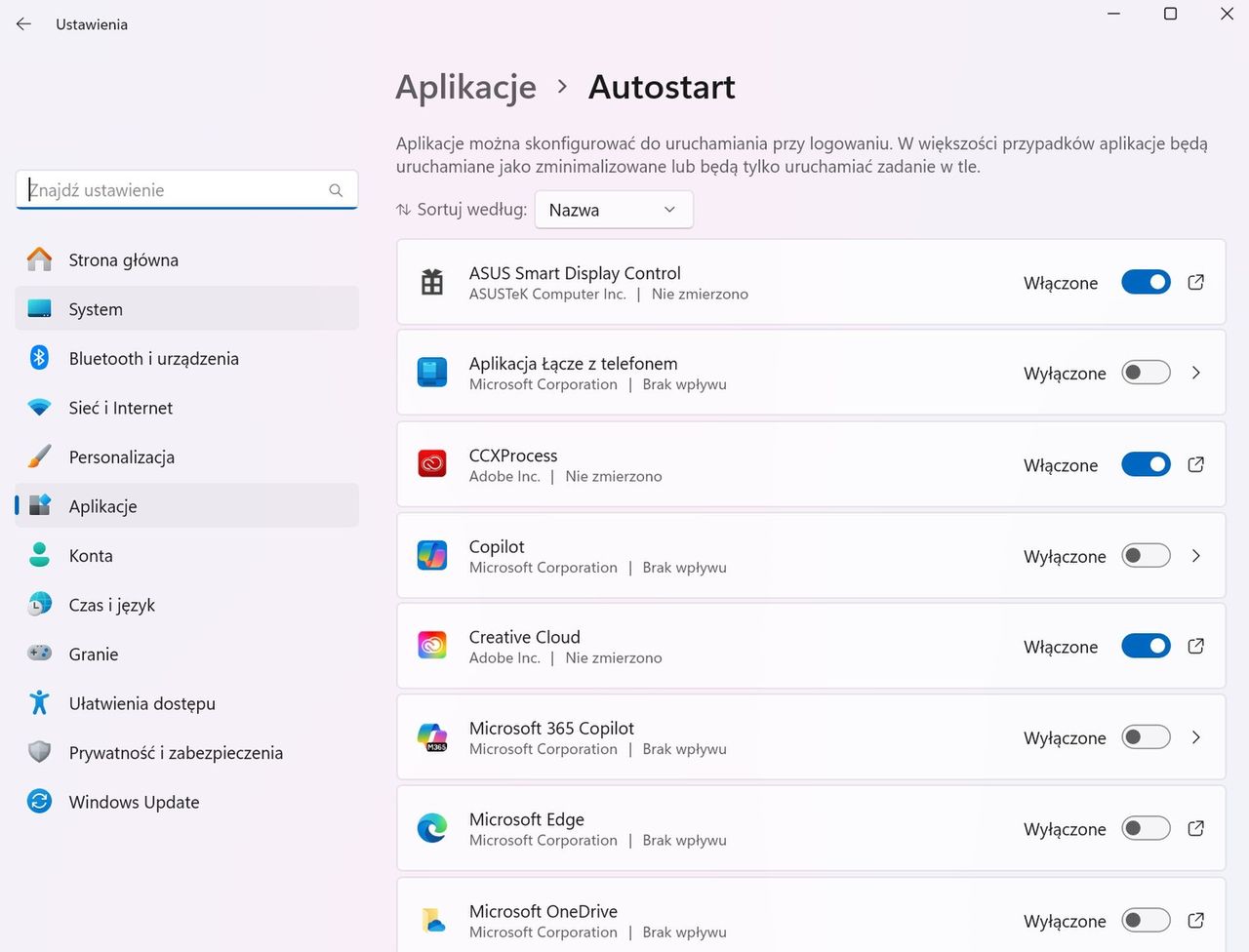Click the Creative Cloud app icon
1249x952 pixels.
[x=432, y=645]
